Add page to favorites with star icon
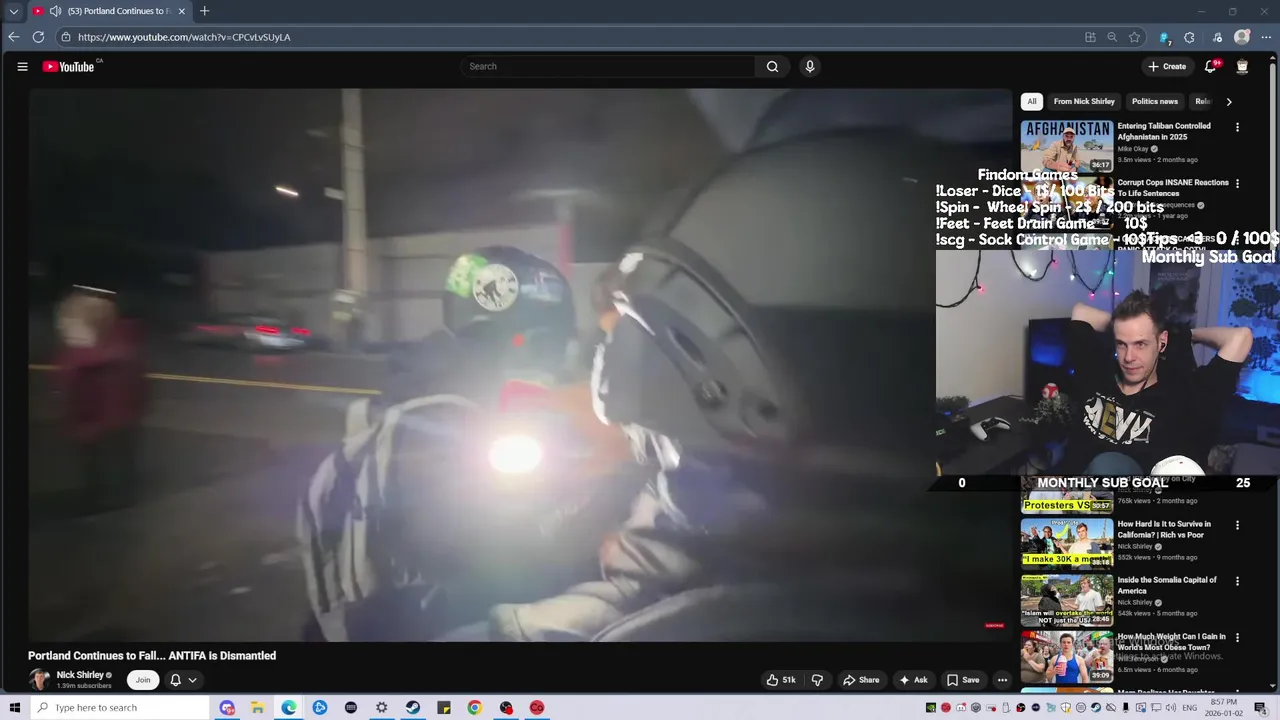Screen dimensions: 1280x720 [1134, 37]
